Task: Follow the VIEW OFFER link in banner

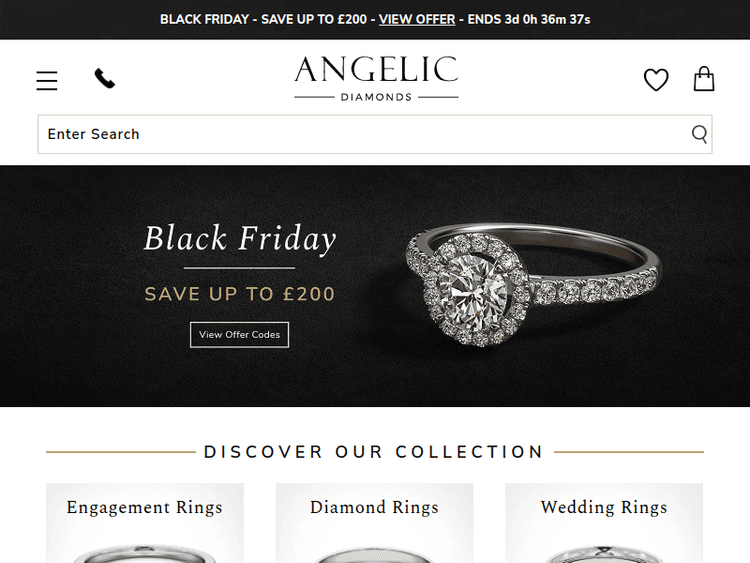Action: 417,20
